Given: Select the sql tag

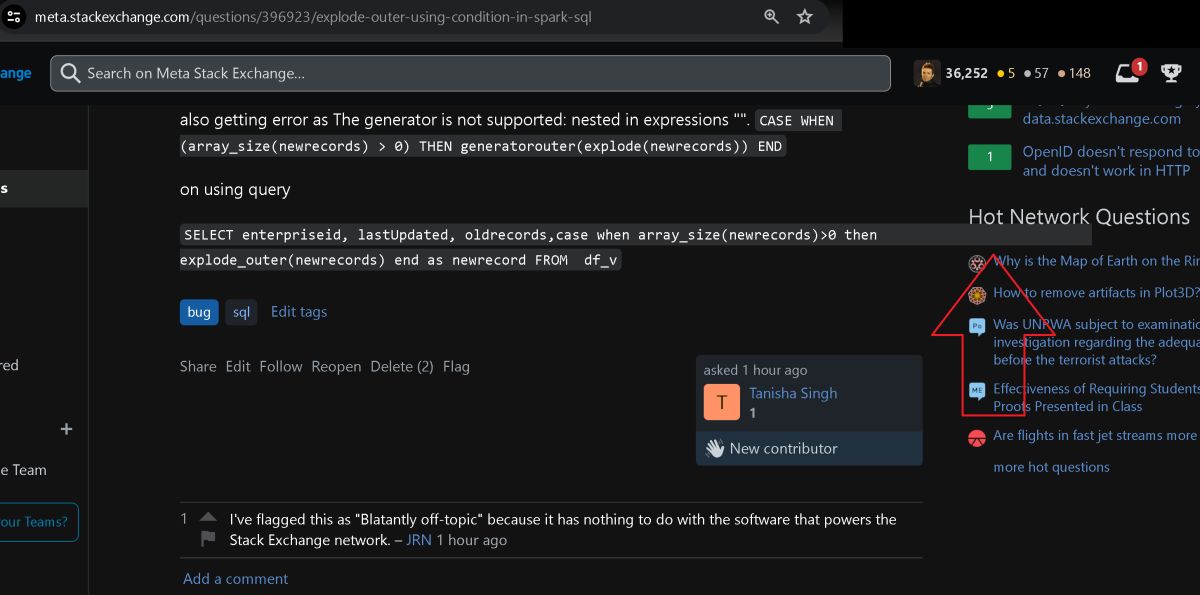Looking at the screenshot, I should point(241,312).
